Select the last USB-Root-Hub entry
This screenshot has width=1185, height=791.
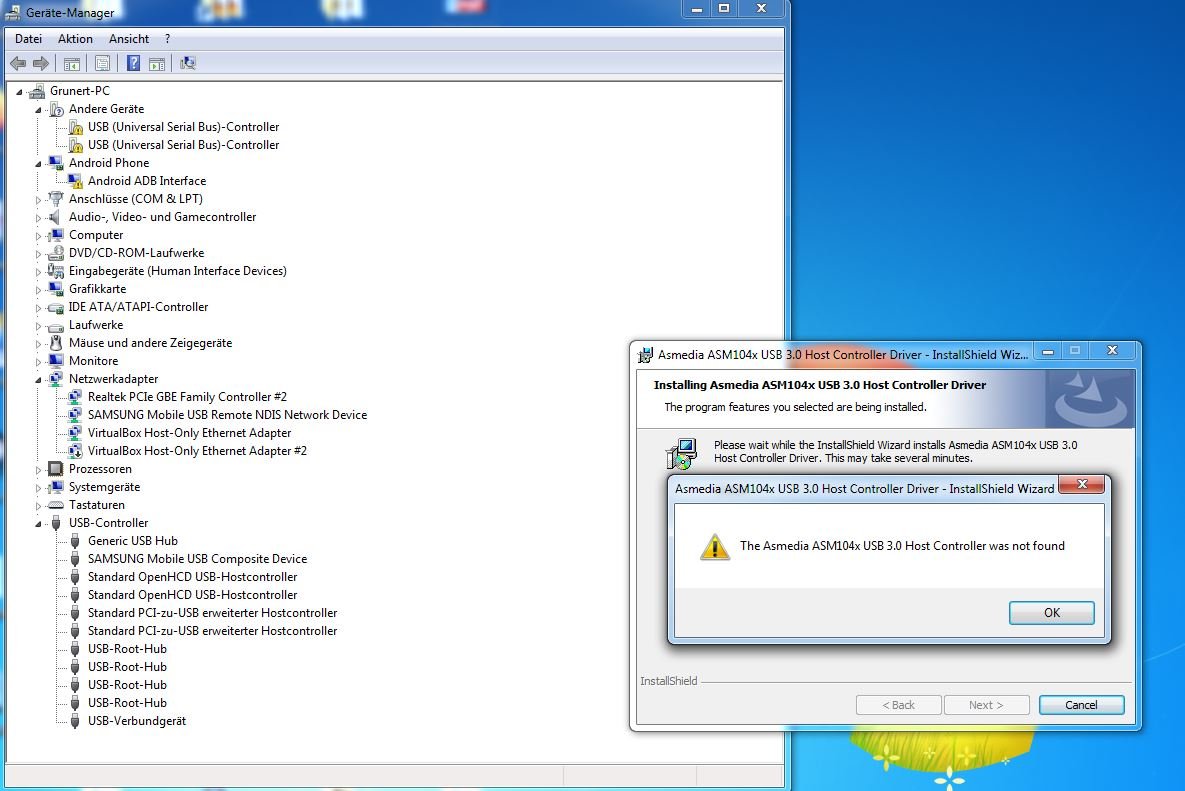point(127,703)
